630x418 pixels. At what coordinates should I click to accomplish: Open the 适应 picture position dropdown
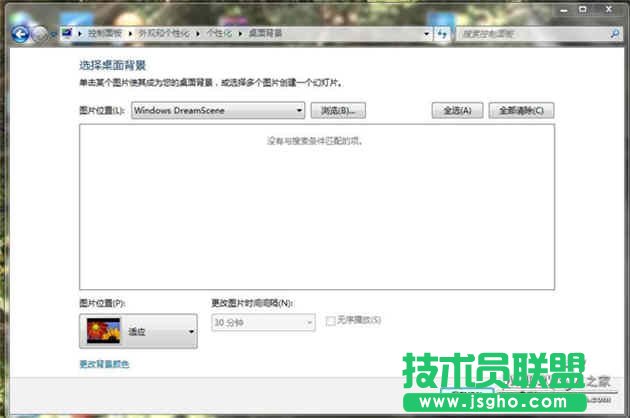tap(138, 331)
